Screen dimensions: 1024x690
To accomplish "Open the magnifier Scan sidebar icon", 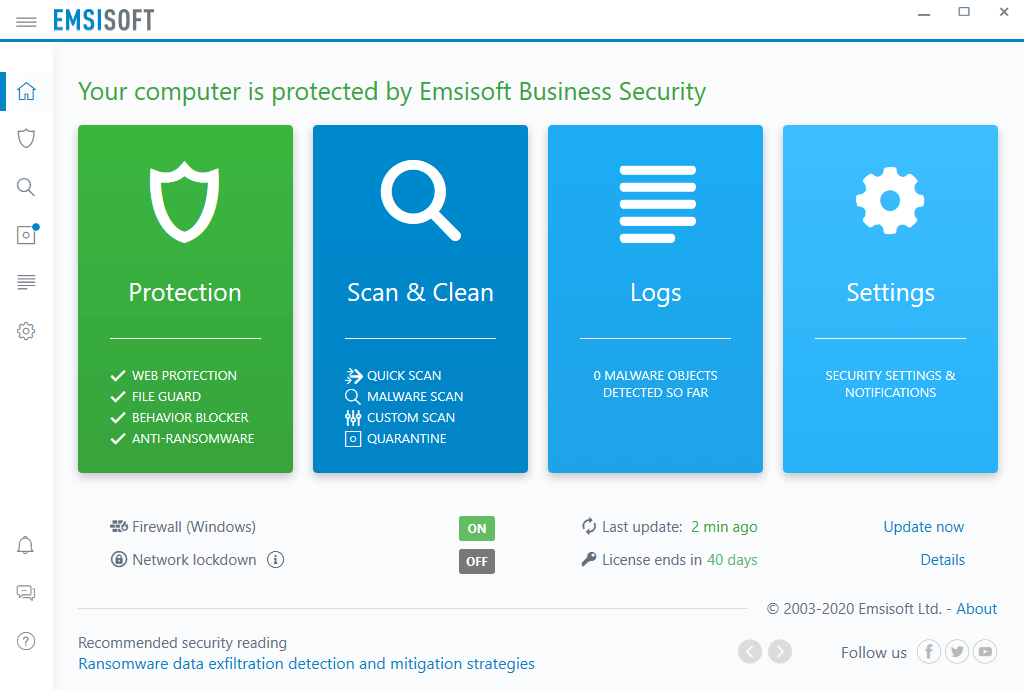I will tap(26, 187).
